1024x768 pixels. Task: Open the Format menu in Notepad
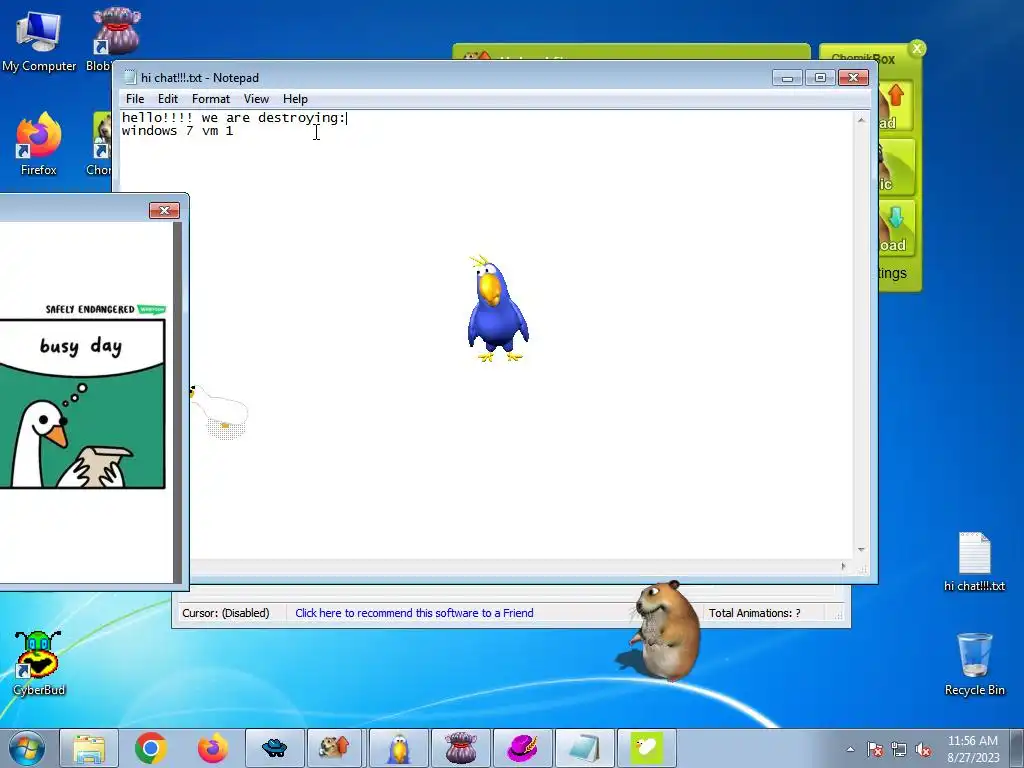(211, 99)
